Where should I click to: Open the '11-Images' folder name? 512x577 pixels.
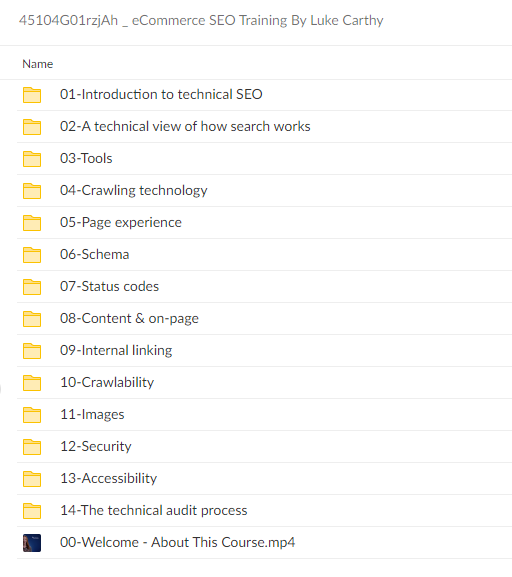[92, 415]
